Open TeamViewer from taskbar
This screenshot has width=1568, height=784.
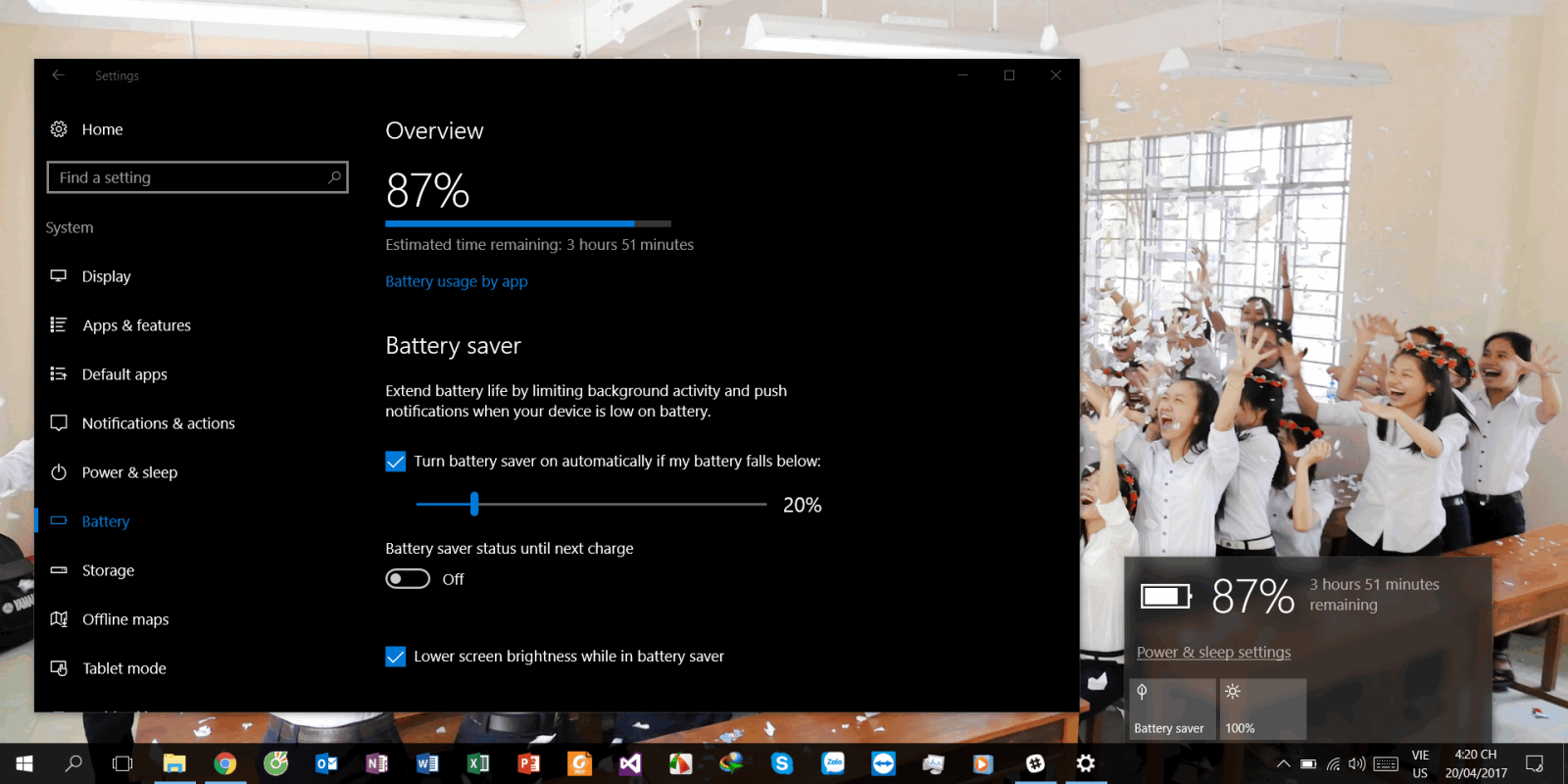pos(883,763)
